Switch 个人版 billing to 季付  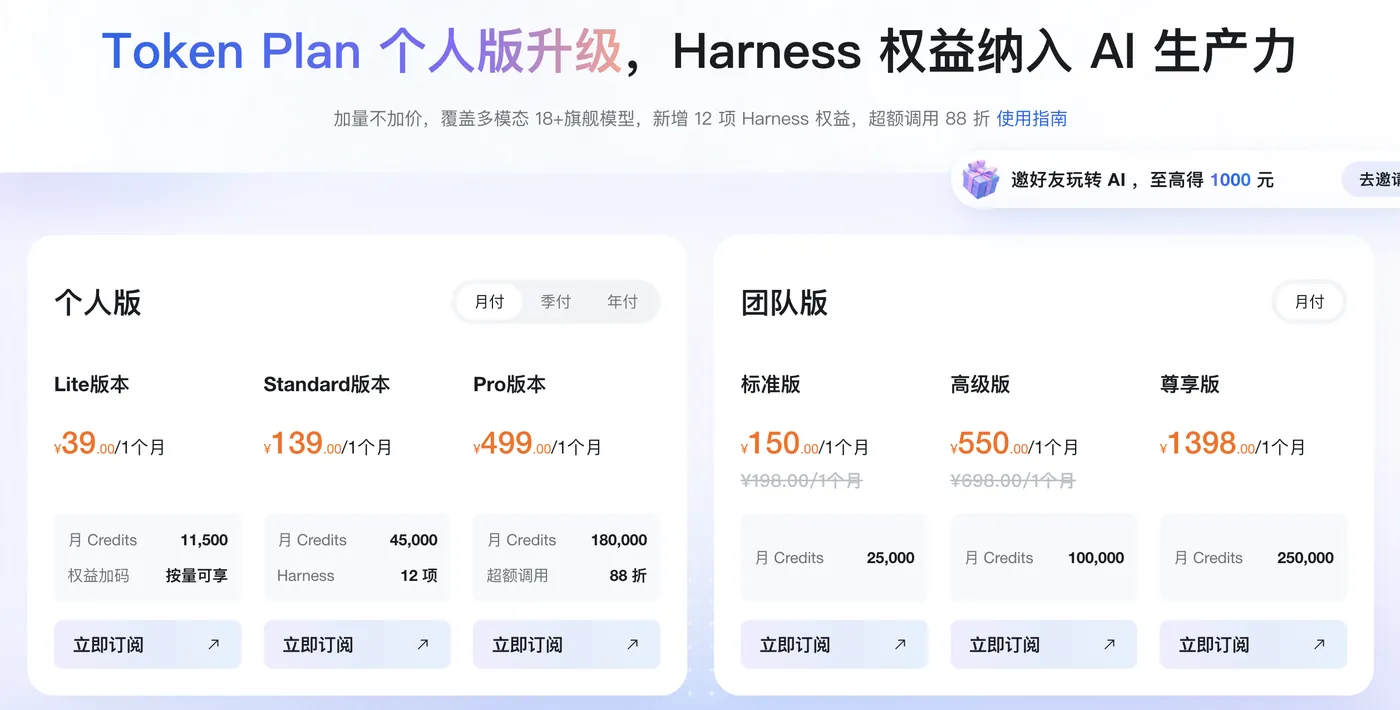555,302
